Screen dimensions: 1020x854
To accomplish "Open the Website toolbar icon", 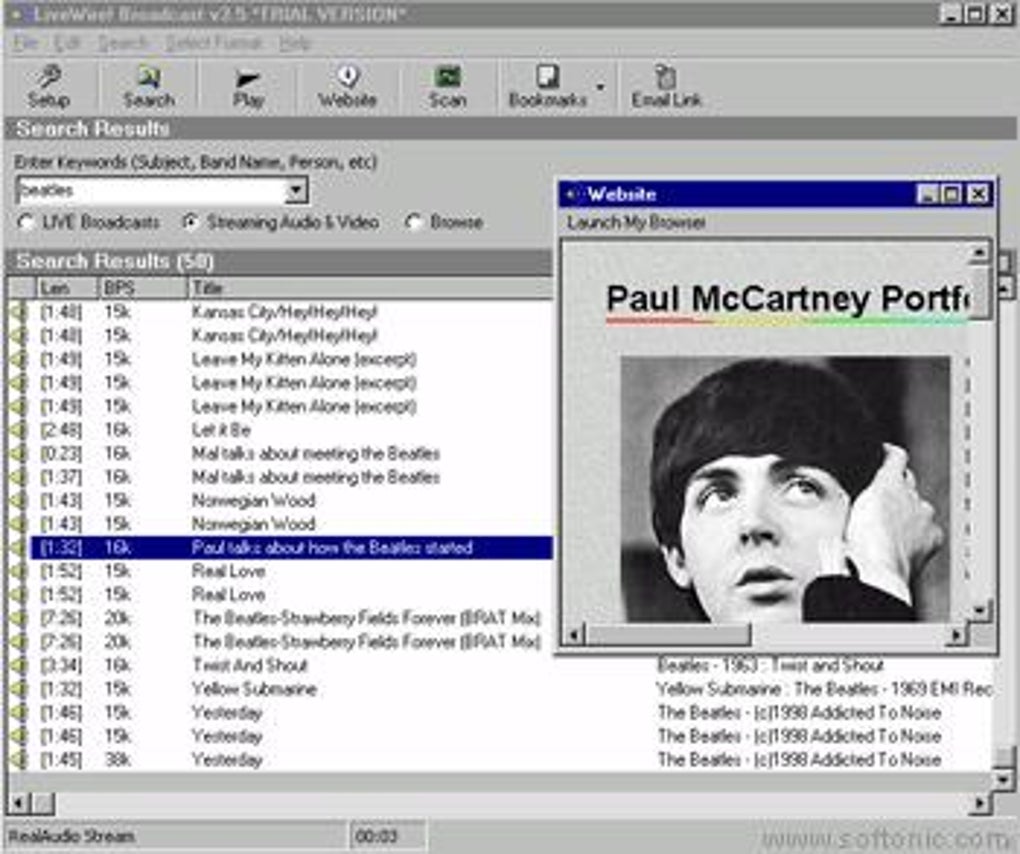I will click(347, 86).
